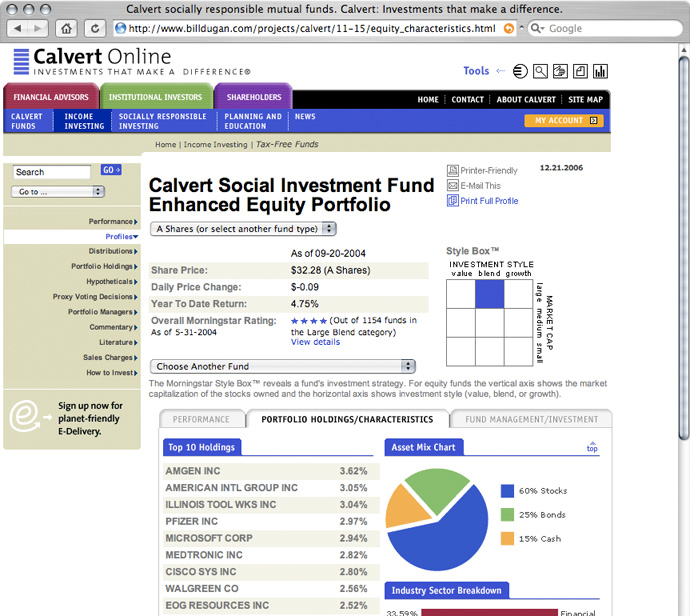Open the Go to dropdown in the sidebar
Screen dimensions: 690x616
[58, 191]
